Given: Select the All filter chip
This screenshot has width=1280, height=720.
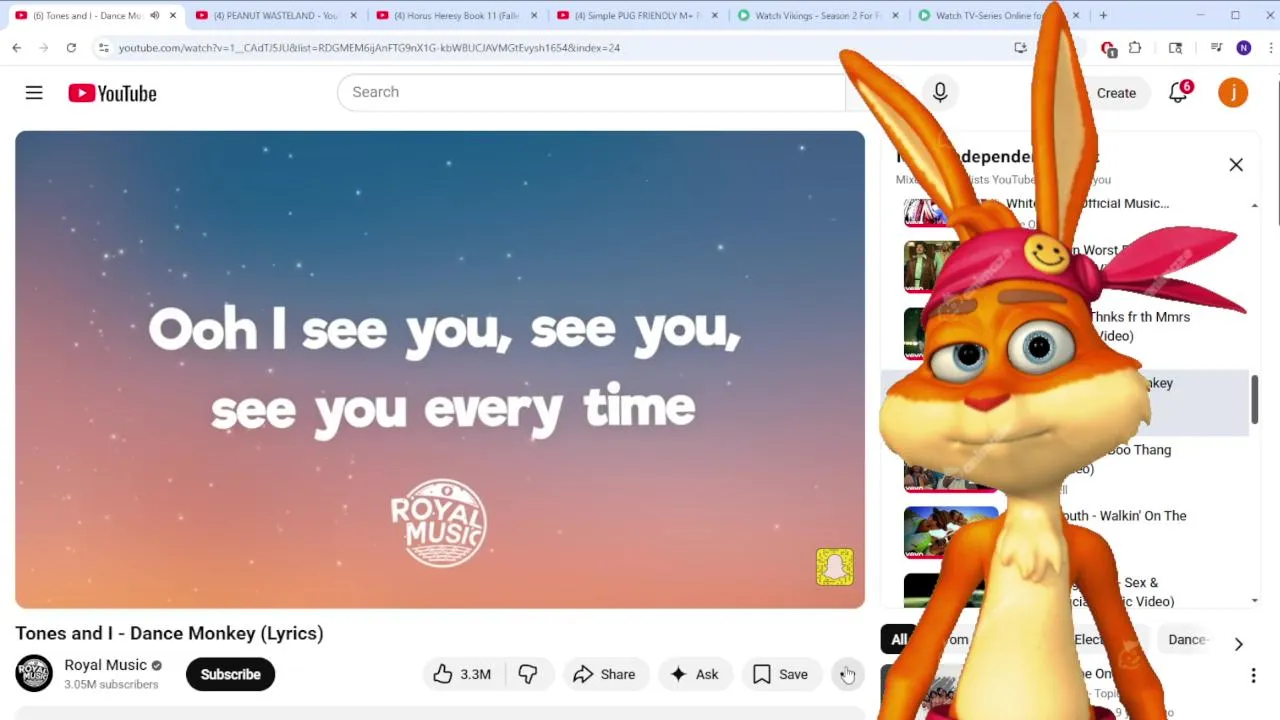Looking at the screenshot, I should click(x=899, y=640).
